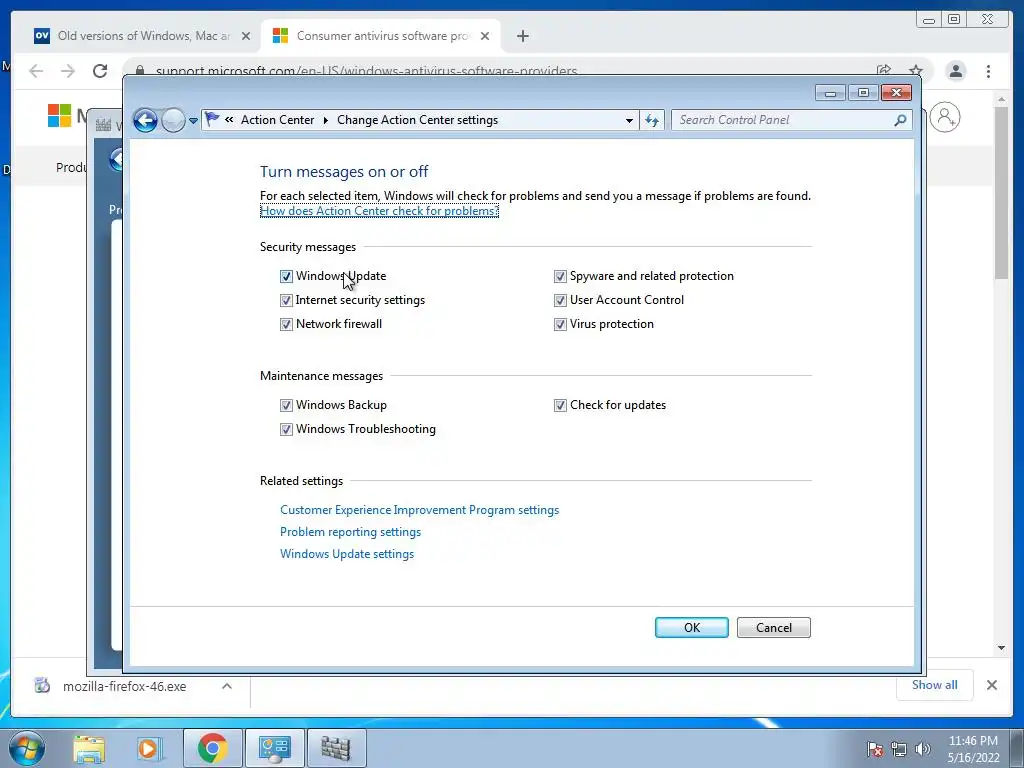
Task: Expand the address bar previous locations dropdown
Action: [x=629, y=120]
